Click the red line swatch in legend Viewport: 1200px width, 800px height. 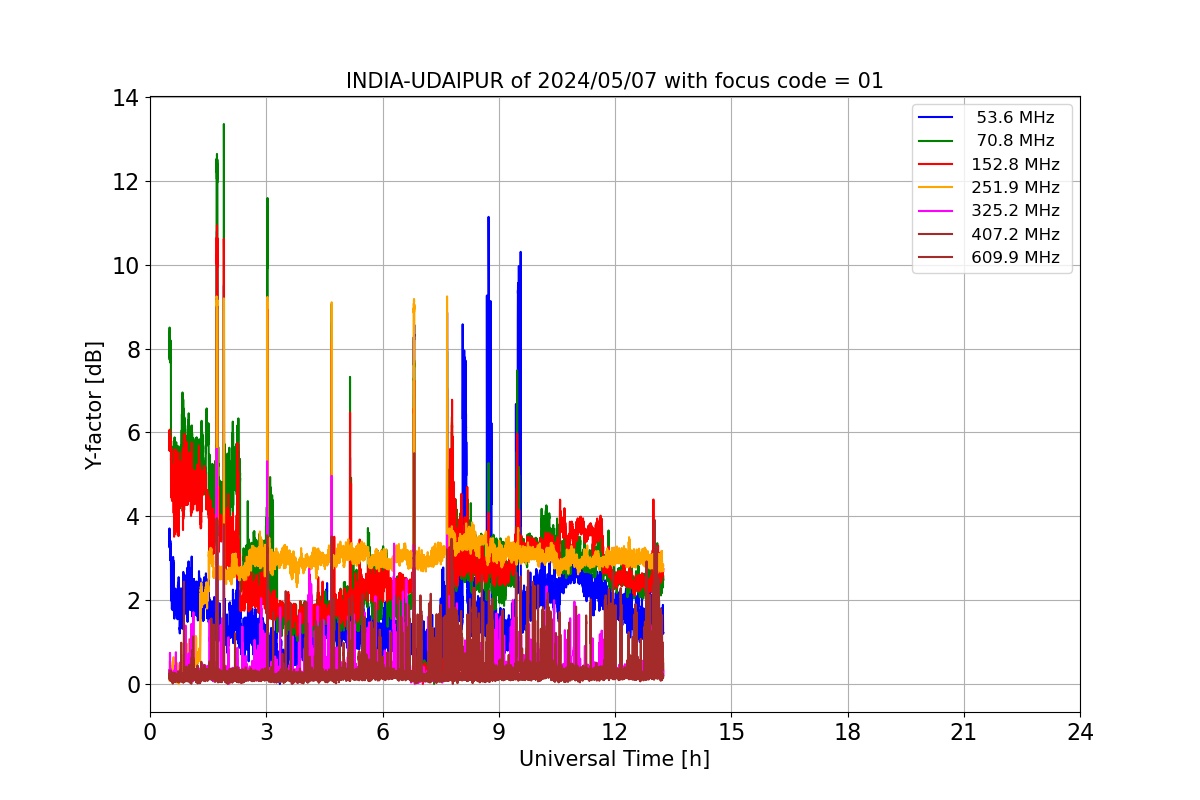coord(937,164)
